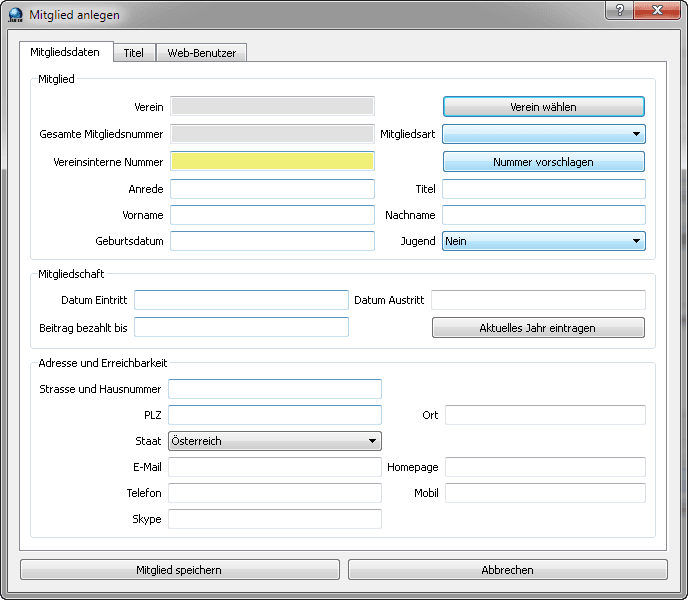
Task: Focus the Nachname field
Action: 544,215
